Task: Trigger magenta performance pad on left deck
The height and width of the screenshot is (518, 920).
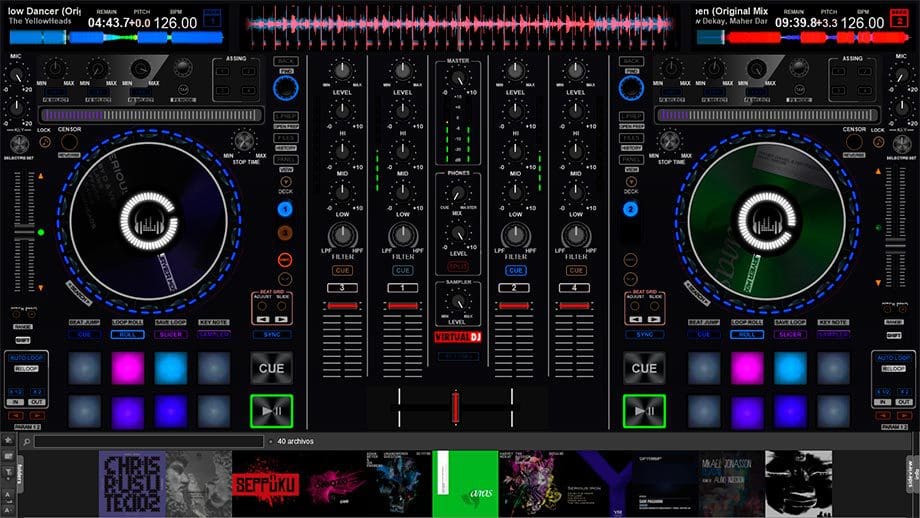Action: [127, 368]
